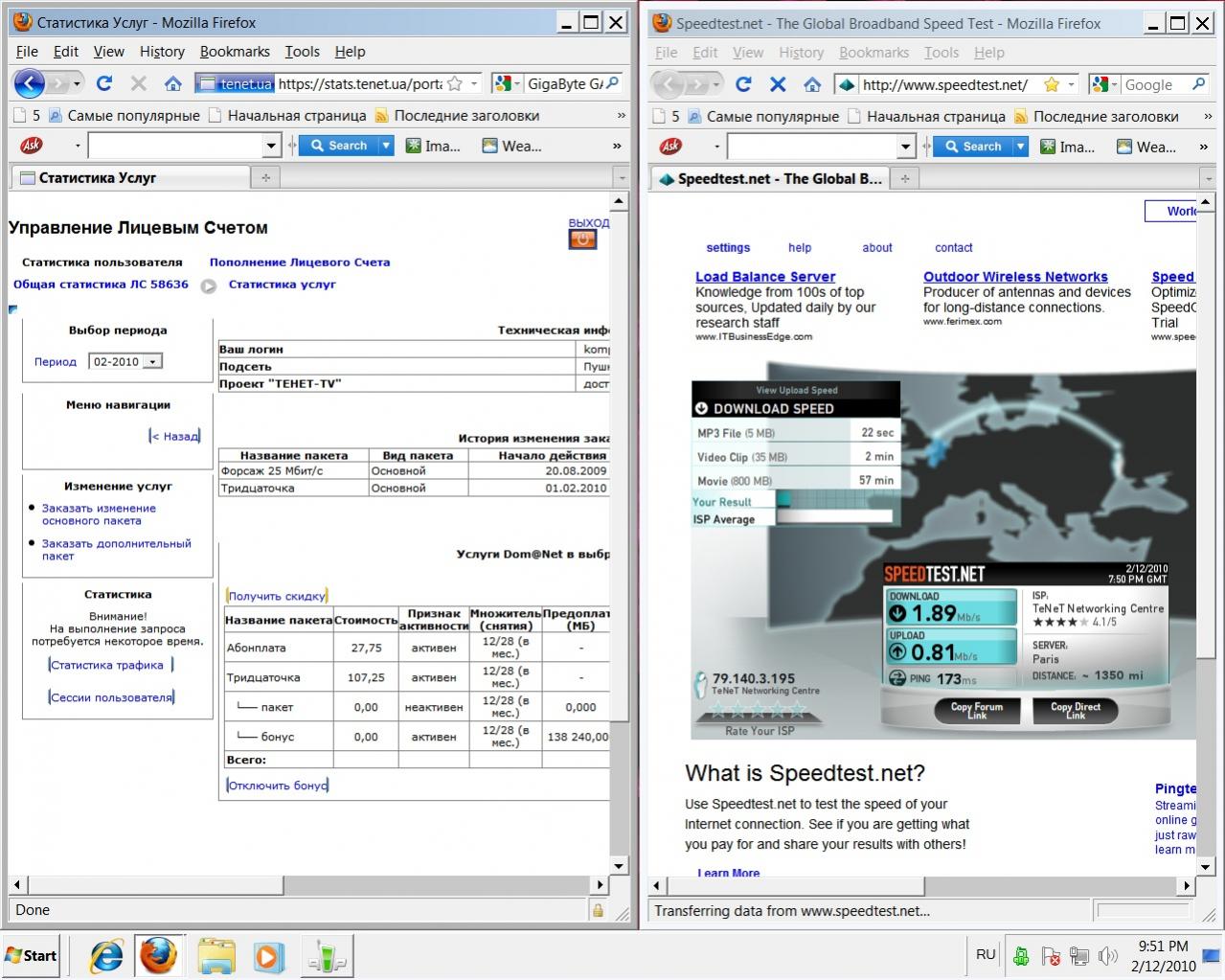Screen dimensions: 1225x980
Task: Open the search engine dropdown next to Google field
Action: tap(1108, 84)
